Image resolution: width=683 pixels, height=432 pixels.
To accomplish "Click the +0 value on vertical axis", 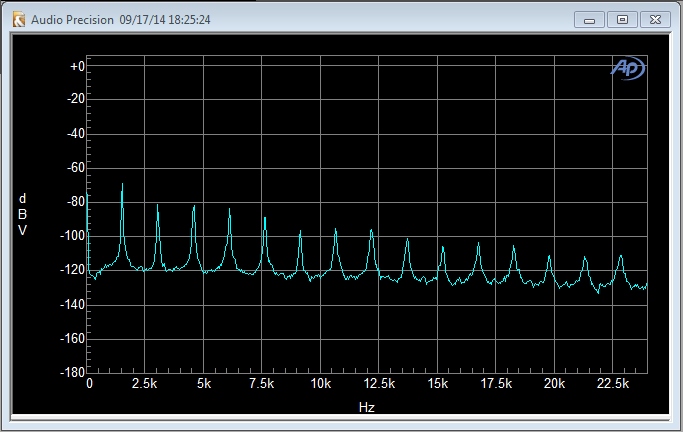I will (78, 66).
